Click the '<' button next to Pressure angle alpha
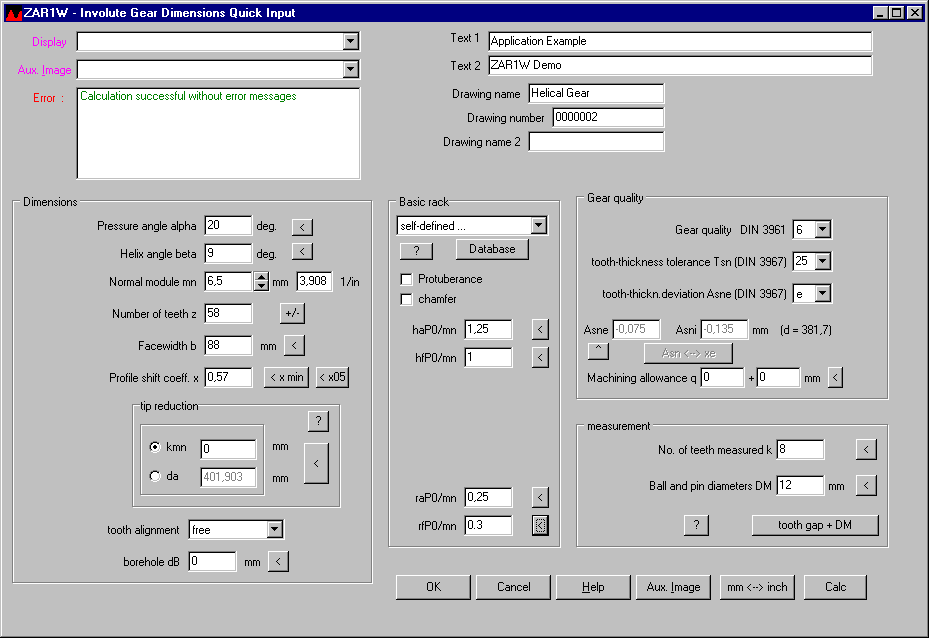 (302, 226)
